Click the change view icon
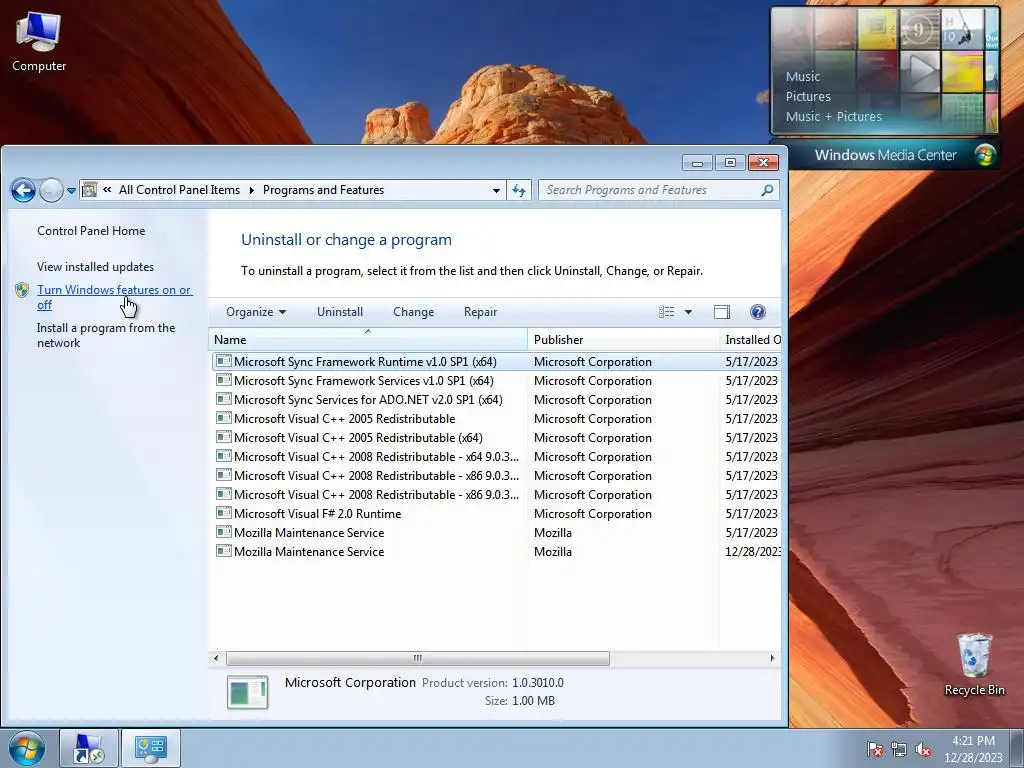 (666, 312)
